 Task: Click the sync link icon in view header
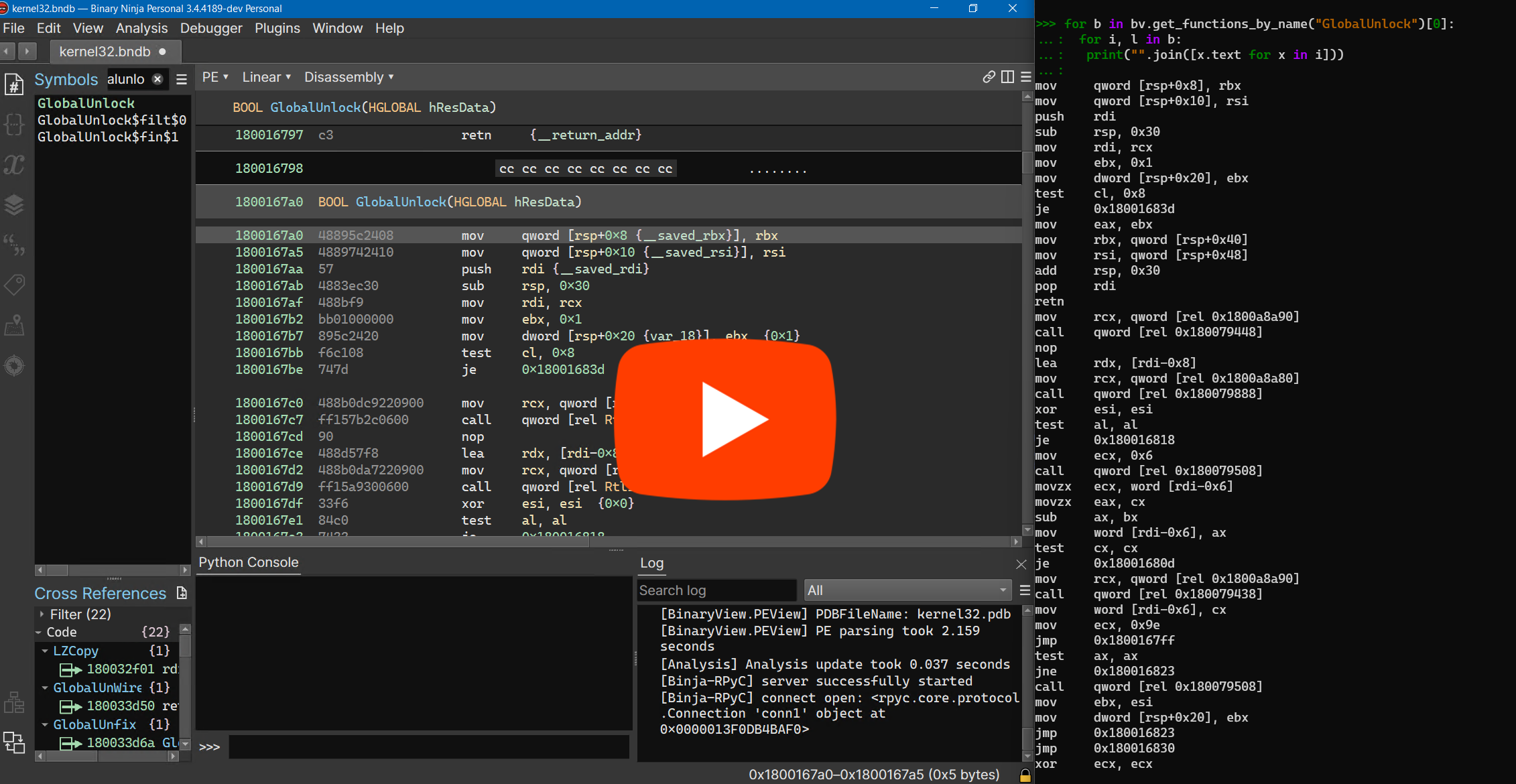989,77
